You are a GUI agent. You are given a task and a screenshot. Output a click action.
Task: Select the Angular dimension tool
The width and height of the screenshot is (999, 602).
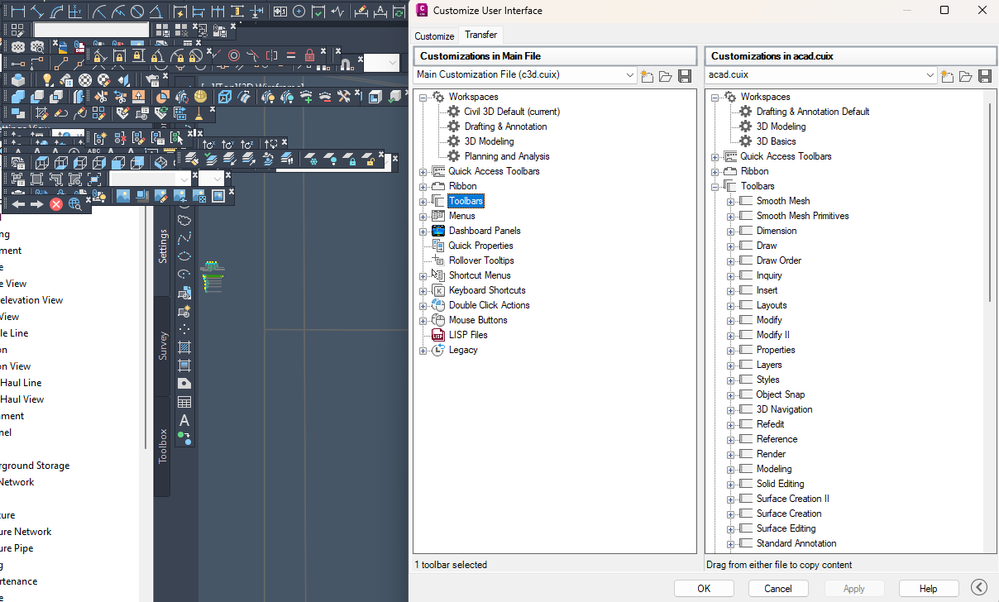coord(155,11)
